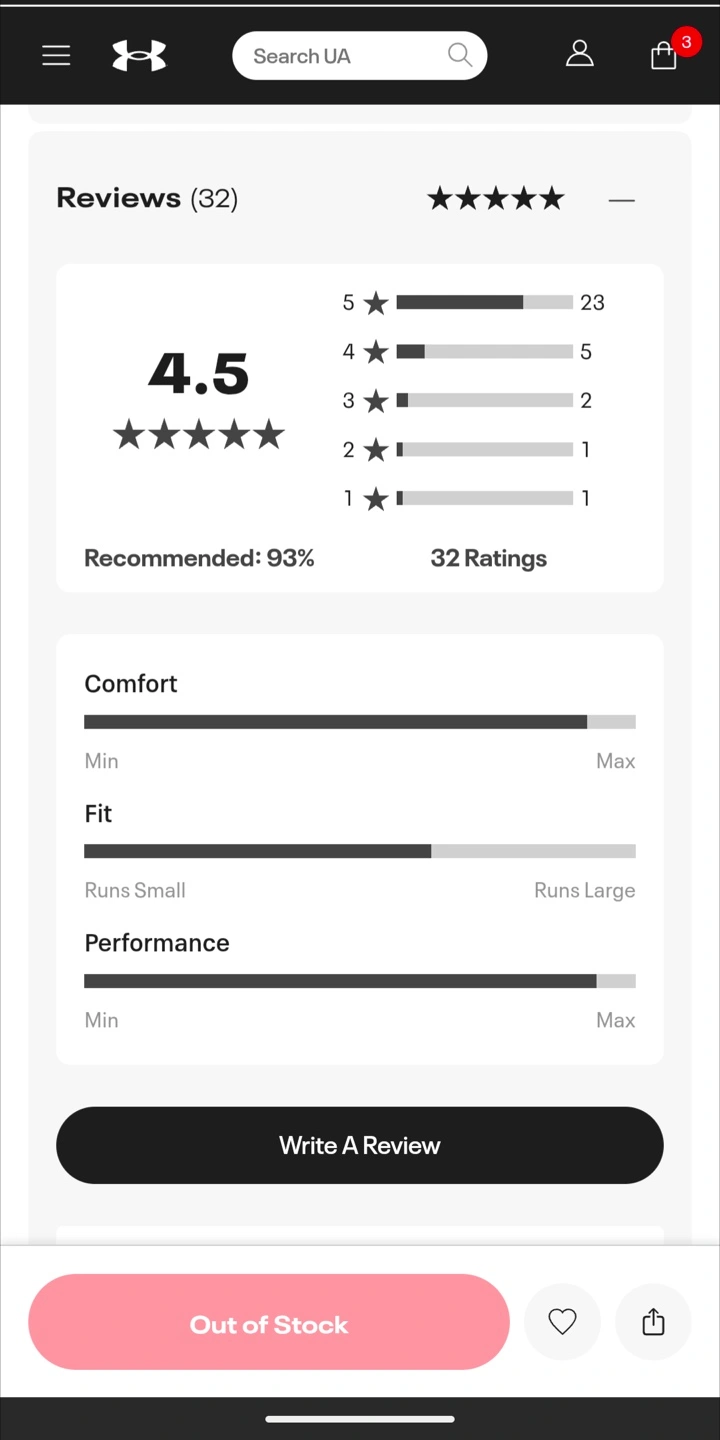Tap the share icon
This screenshot has height=1440, width=720.
tap(653, 1322)
